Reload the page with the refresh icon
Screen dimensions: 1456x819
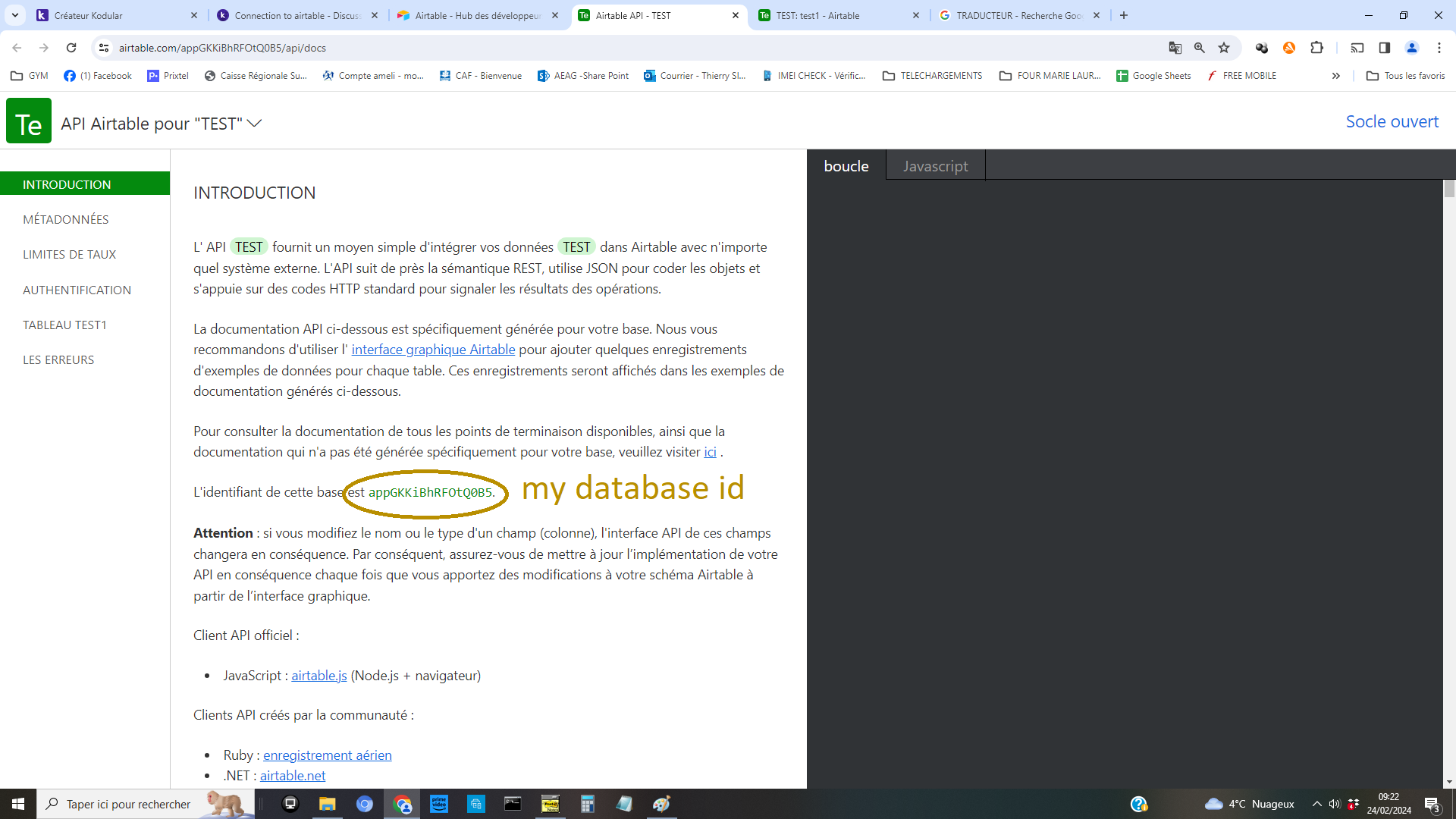click(71, 47)
